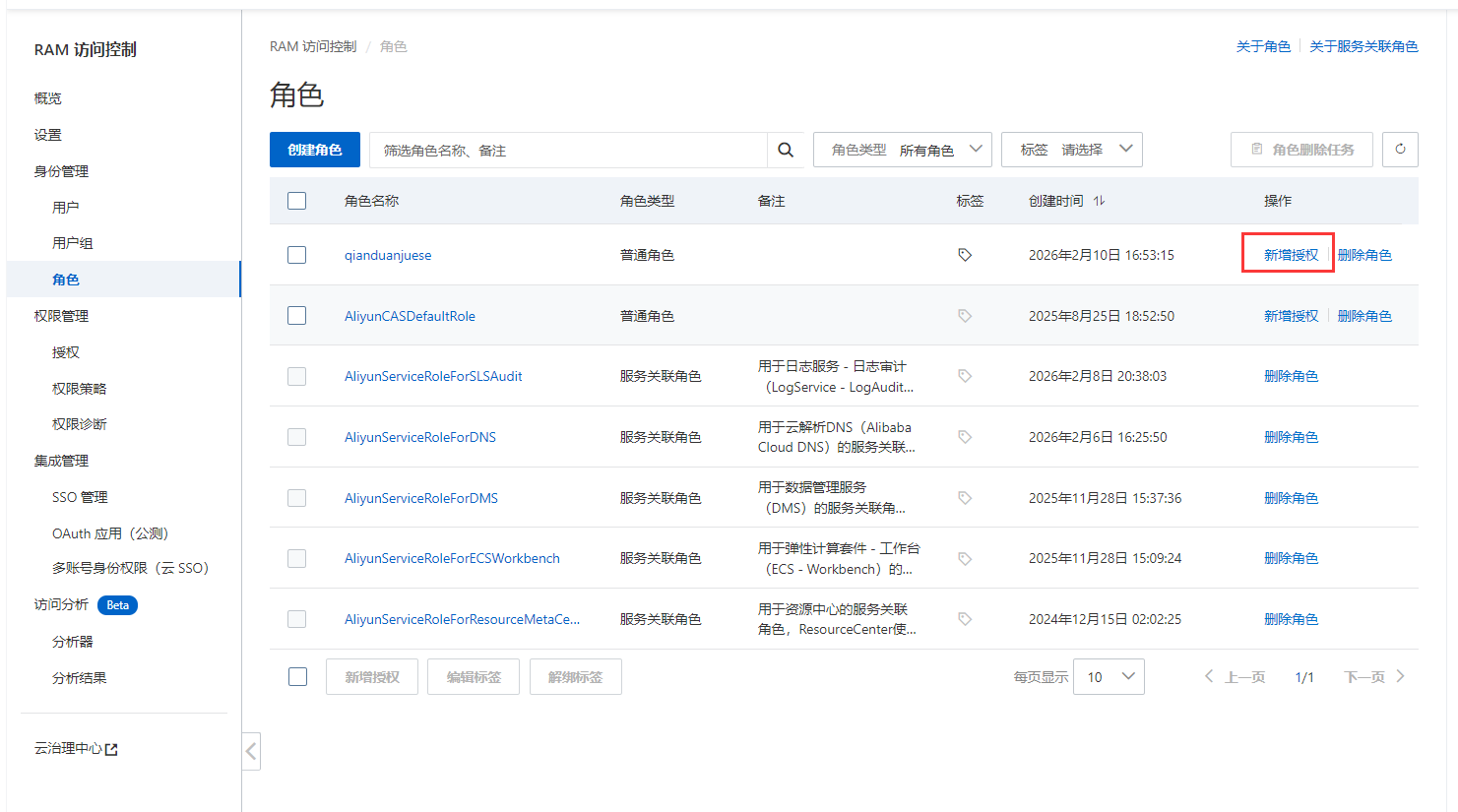This screenshot has width=1458, height=812.
Task: Open the qianduanjuese role link
Action: point(388,255)
